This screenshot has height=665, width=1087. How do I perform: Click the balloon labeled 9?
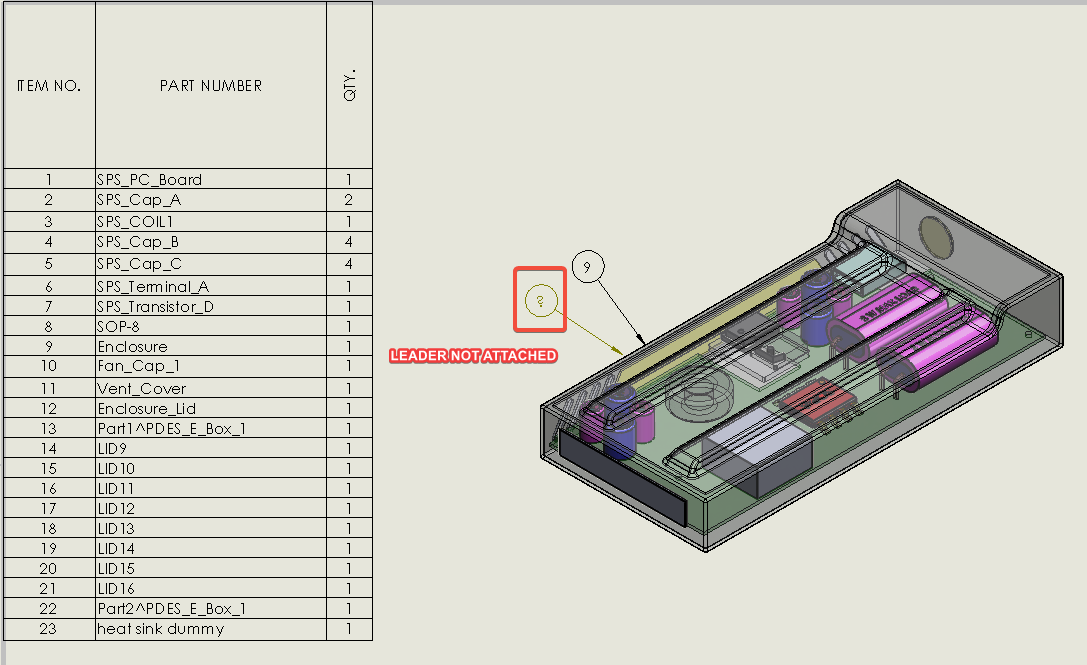(x=588, y=267)
